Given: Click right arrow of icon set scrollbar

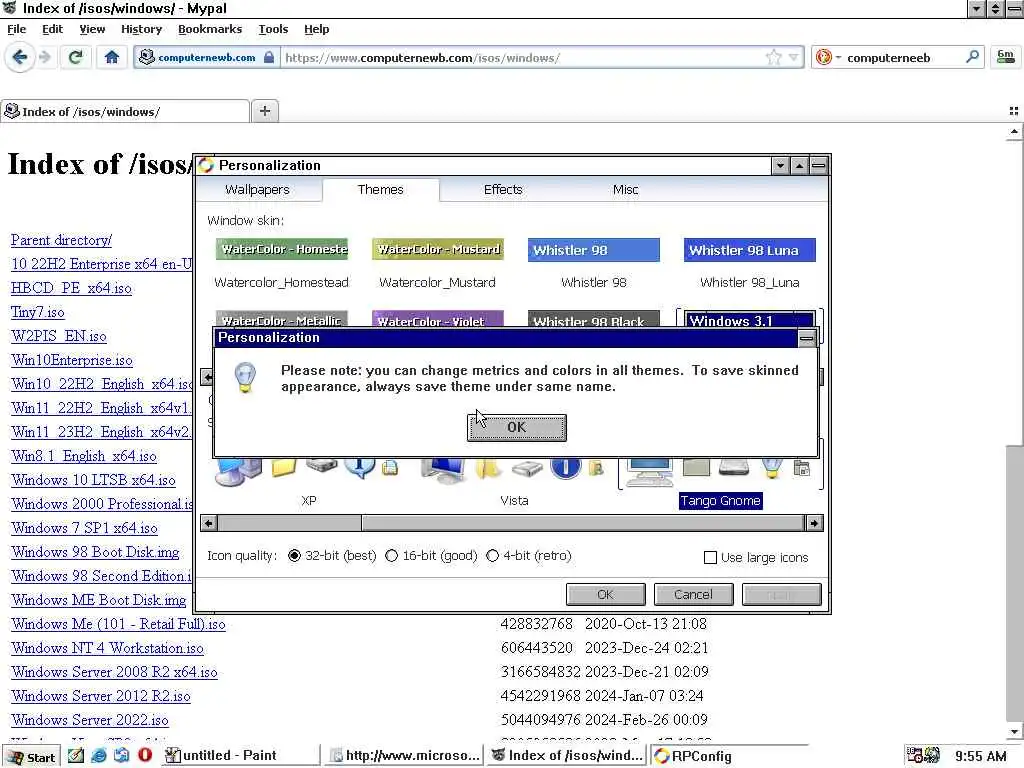Looking at the screenshot, I should (814, 523).
